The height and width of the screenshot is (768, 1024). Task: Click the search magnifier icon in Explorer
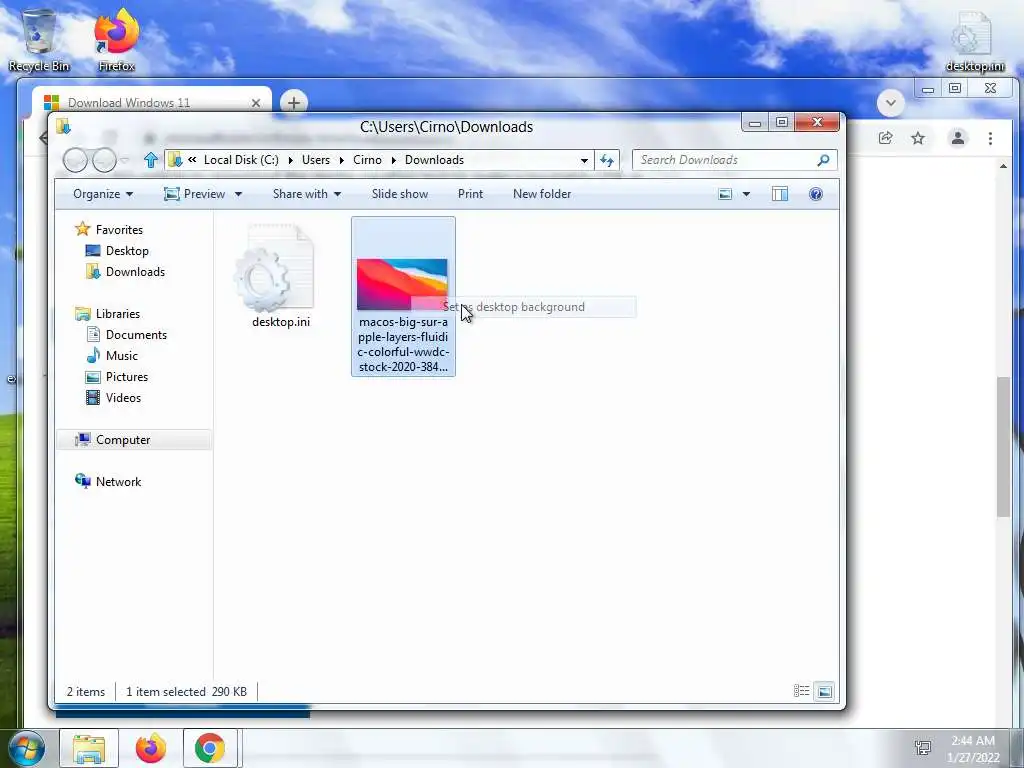tap(824, 160)
